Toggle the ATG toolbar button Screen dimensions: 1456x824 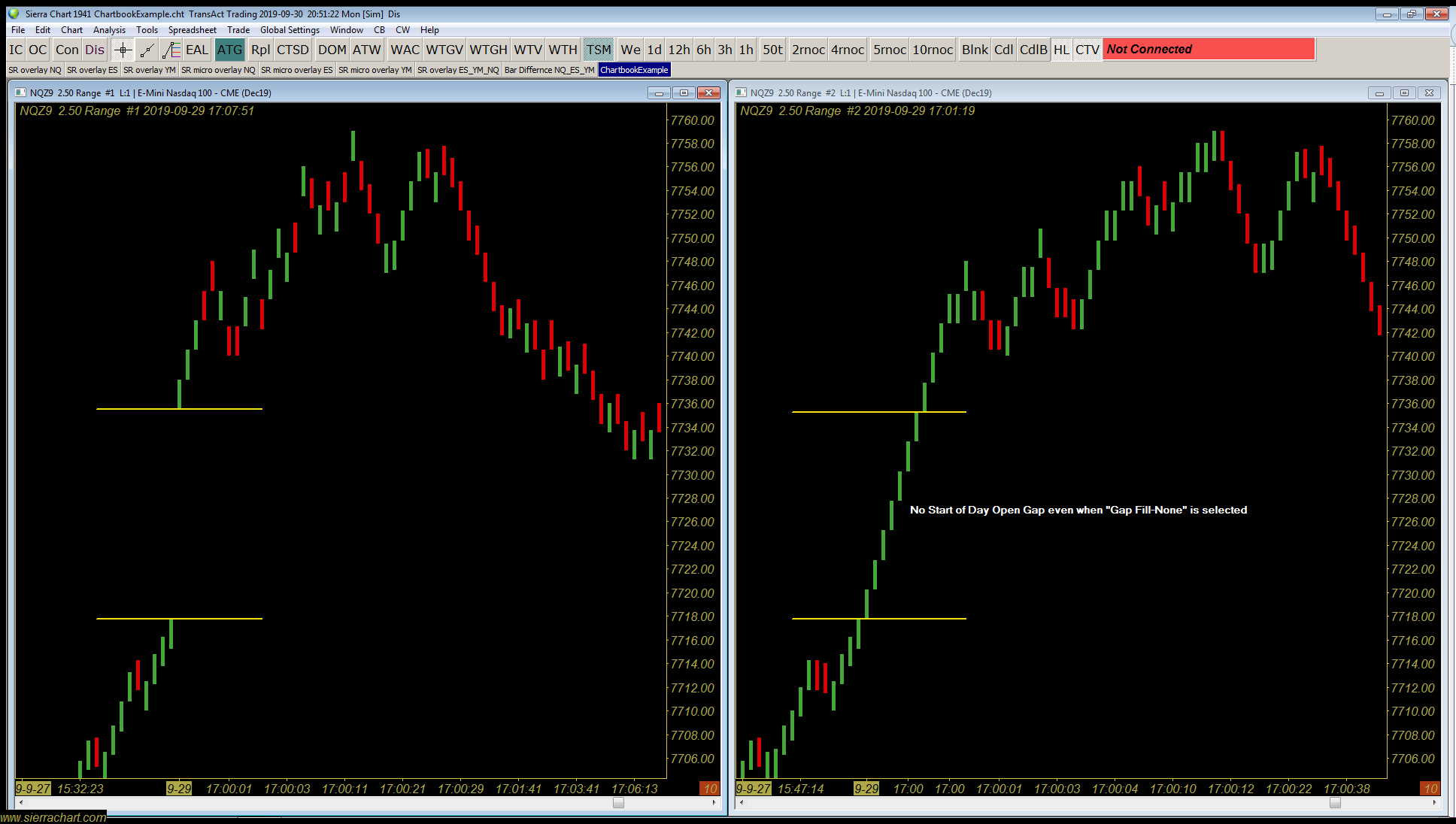coord(229,50)
